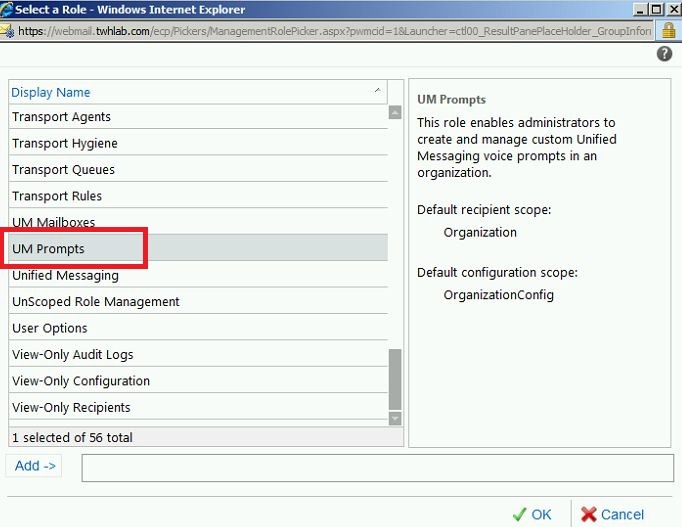
Task: Select the View-Only Audit Logs role
Action: pyautogui.click(x=198, y=354)
